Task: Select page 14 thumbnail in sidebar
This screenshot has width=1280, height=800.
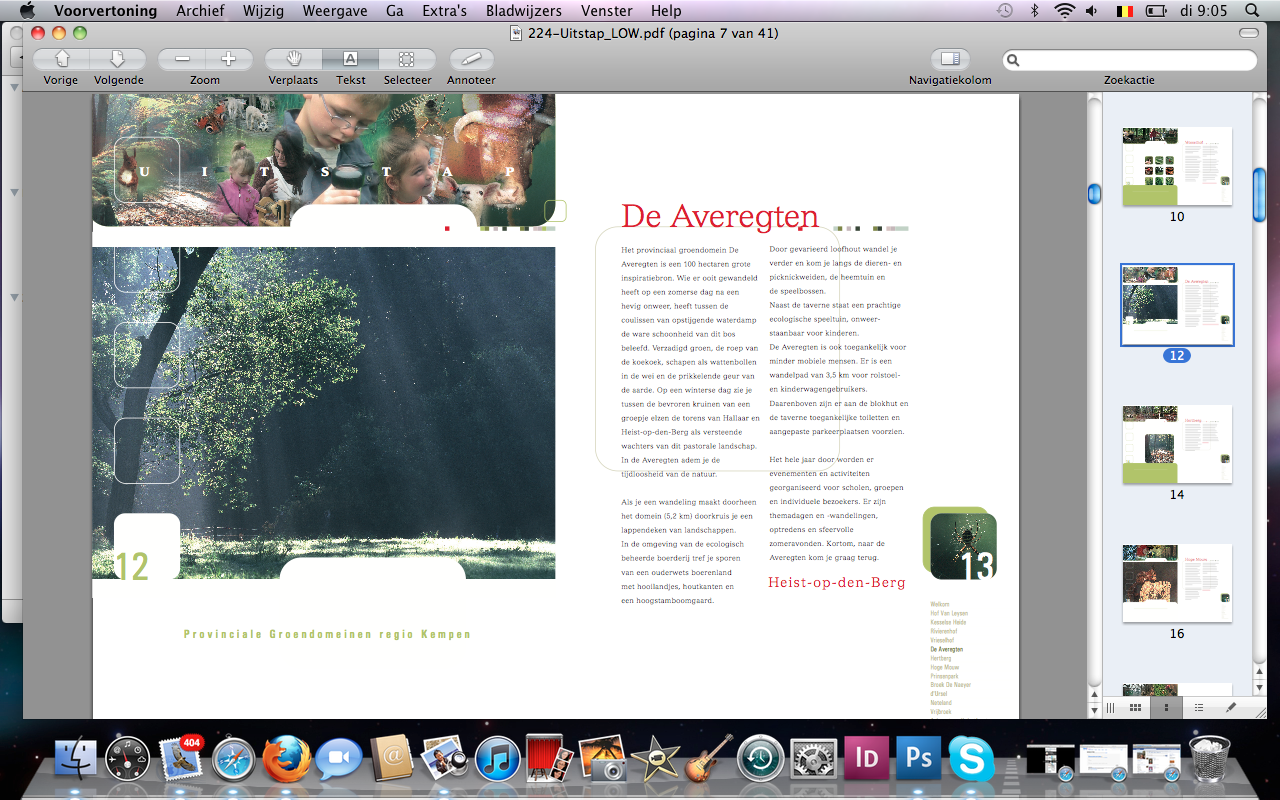Action: (x=1177, y=444)
